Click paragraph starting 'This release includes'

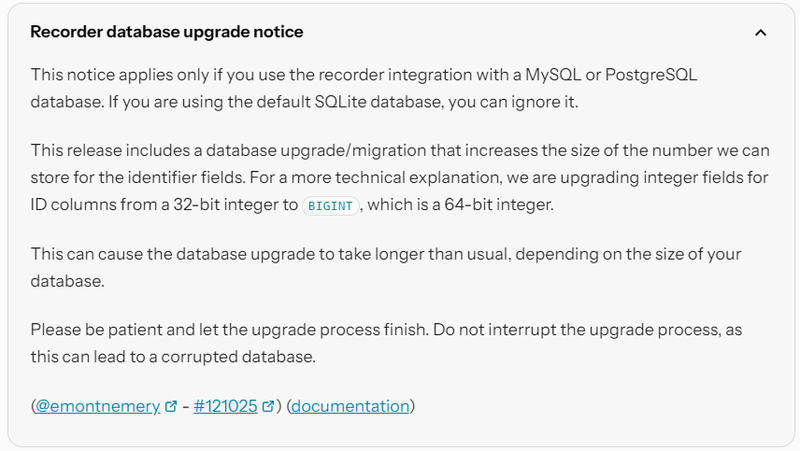(x=400, y=178)
